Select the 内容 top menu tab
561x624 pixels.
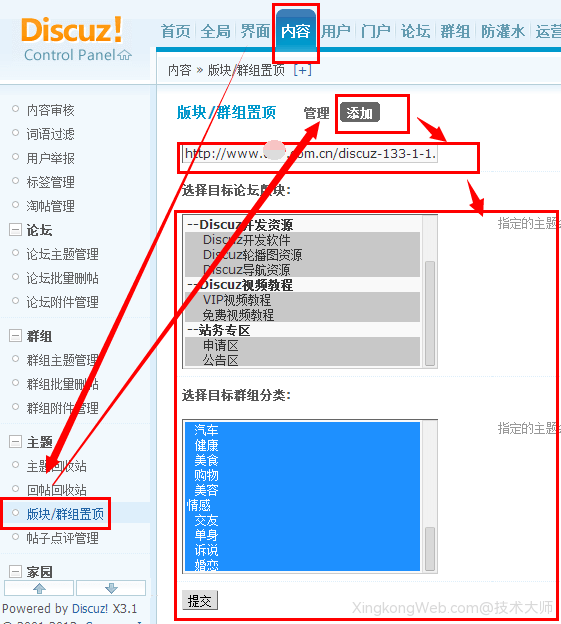296,31
